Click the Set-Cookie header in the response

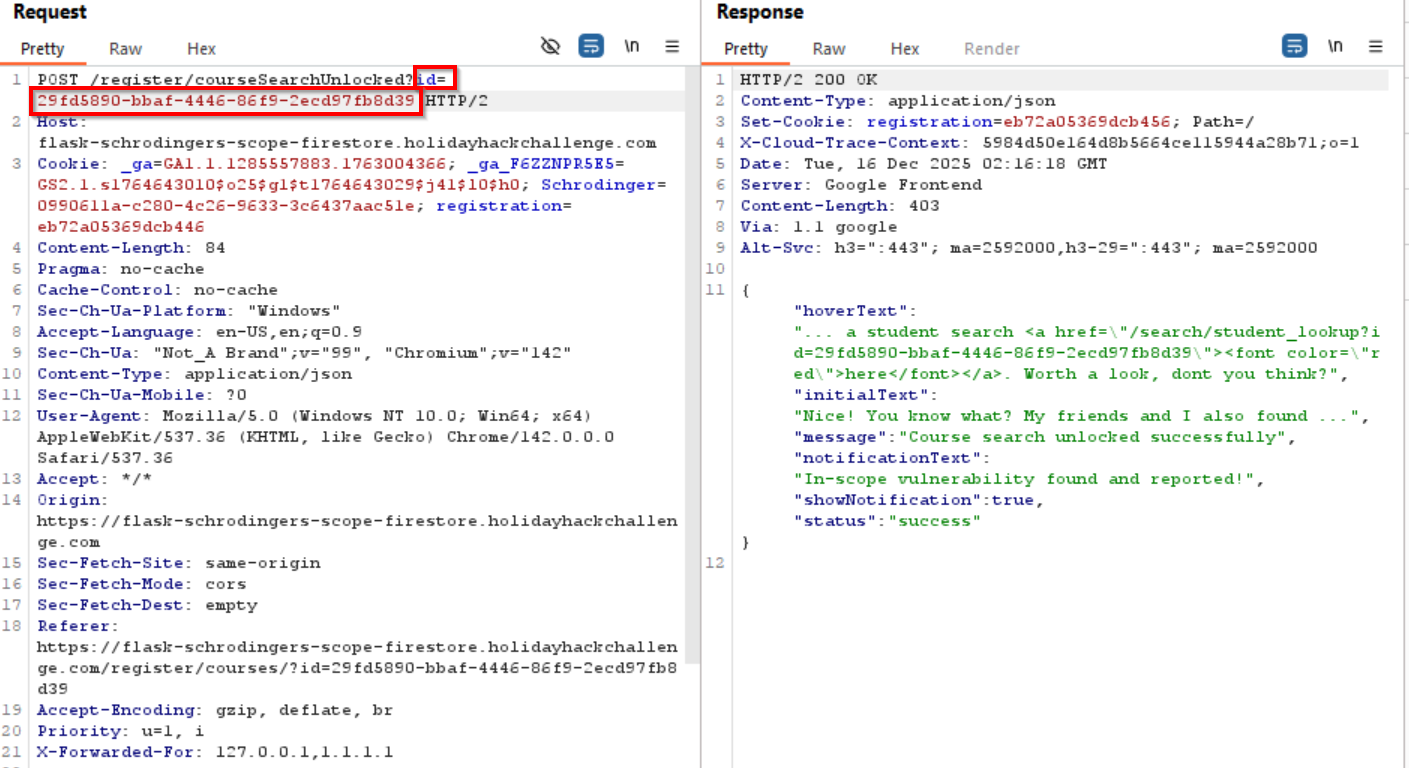(x=798, y=122)
